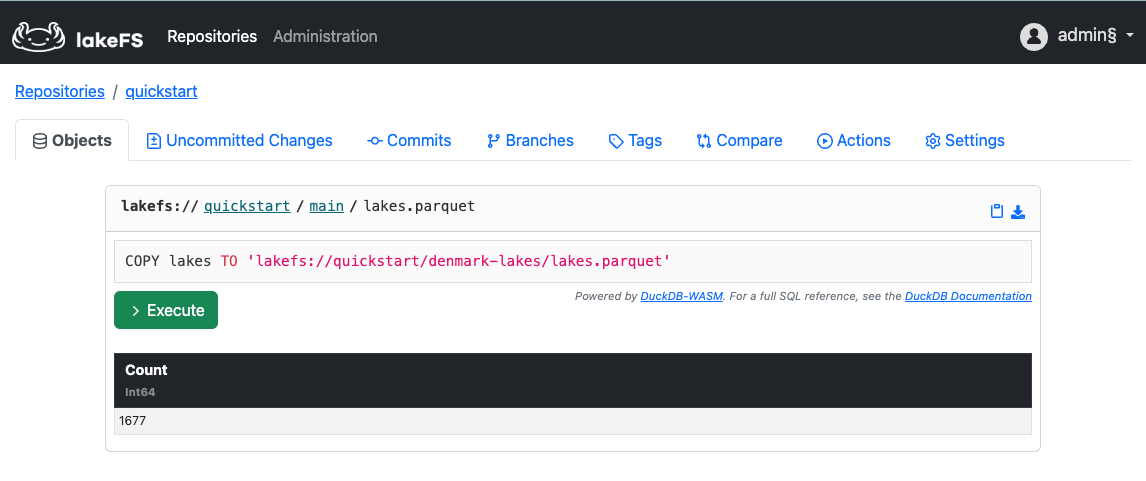Click inside the SQL query editor
1146x481 pixels.
pyautogui.click(x=572, y=261)
